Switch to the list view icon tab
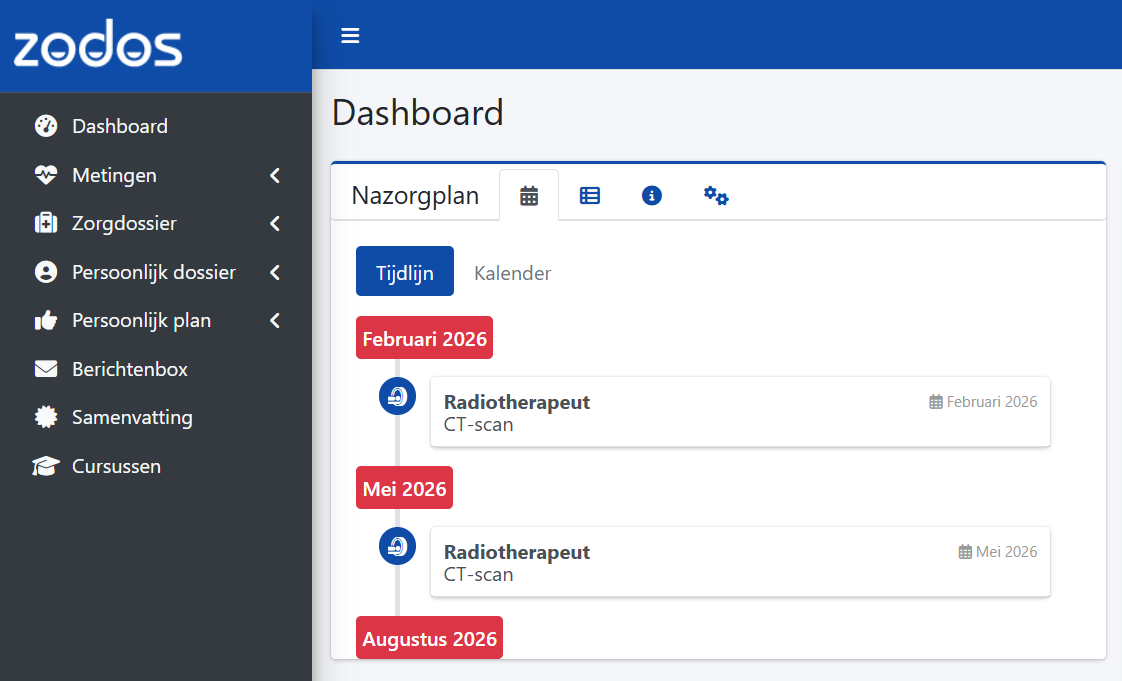 (x=590, y=196)
